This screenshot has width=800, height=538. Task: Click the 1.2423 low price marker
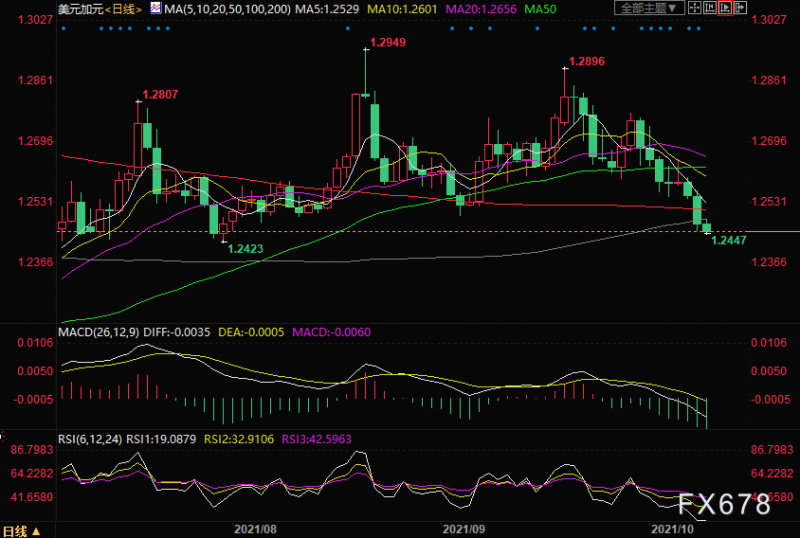point(247,248)
